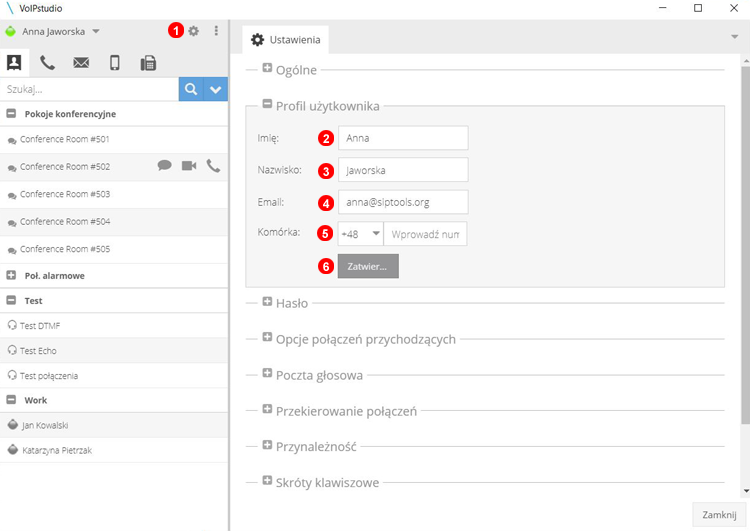The width and height of the screenshot is (750, 531).
Task: Click the Zamknij button
Action: [719, 514]
